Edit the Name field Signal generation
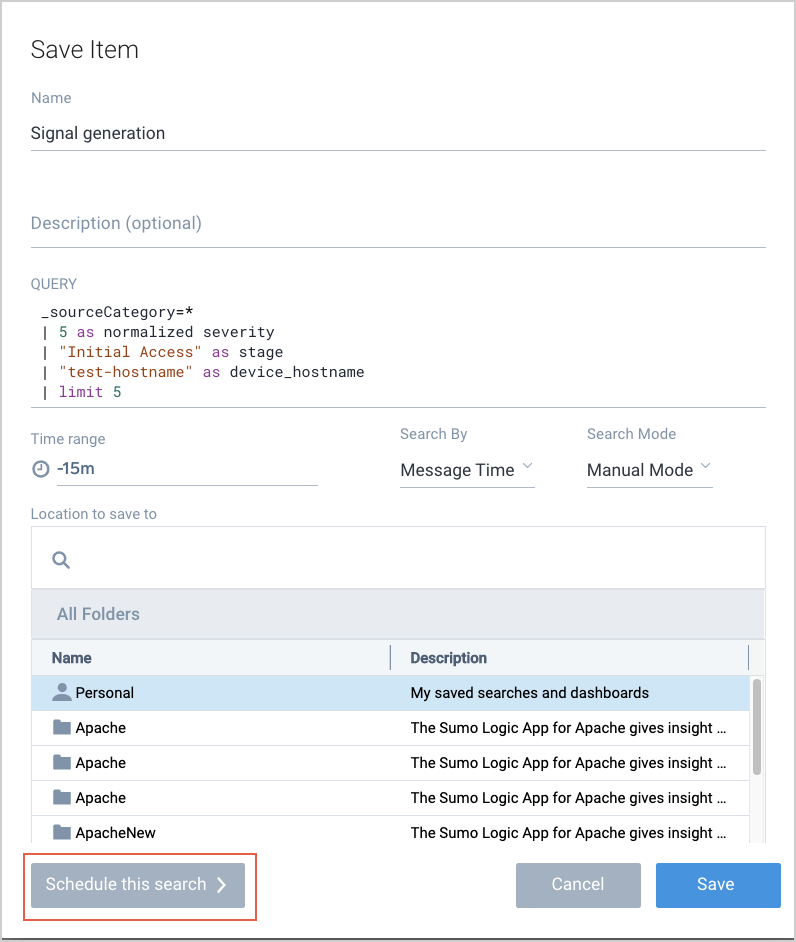The height and width of the screenshot is (942, 796). pos(398,133)
